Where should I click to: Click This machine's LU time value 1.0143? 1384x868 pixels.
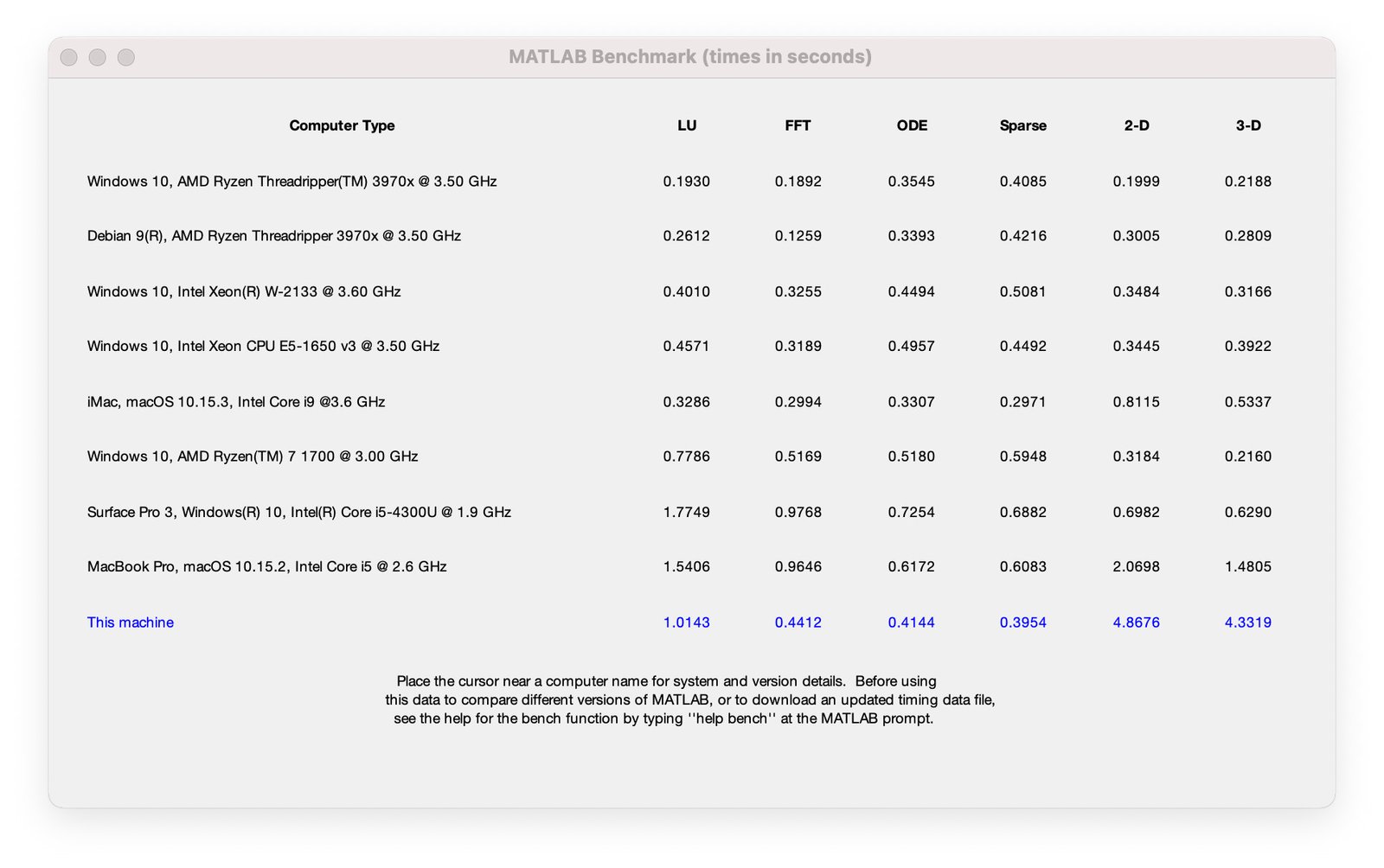(x=687, y=622)
